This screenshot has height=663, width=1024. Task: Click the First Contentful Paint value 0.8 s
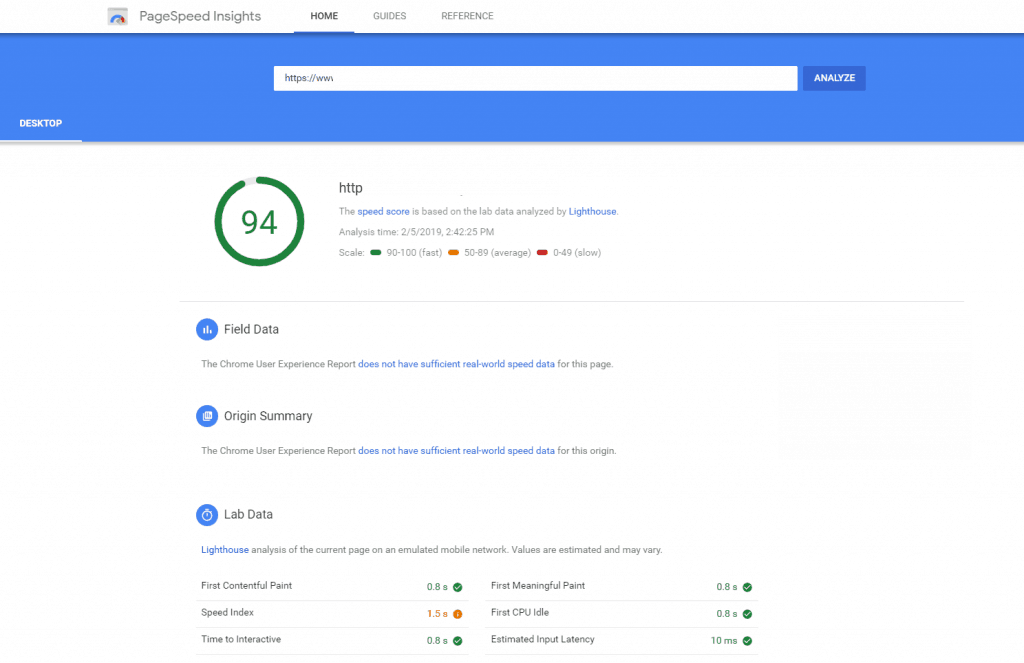click(x=438, y=587)
